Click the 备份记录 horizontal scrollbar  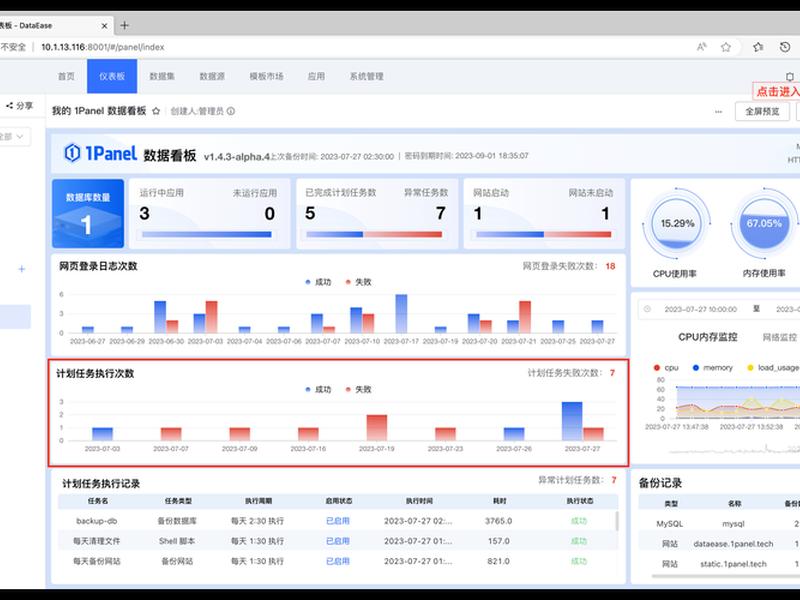click(724, 577)
